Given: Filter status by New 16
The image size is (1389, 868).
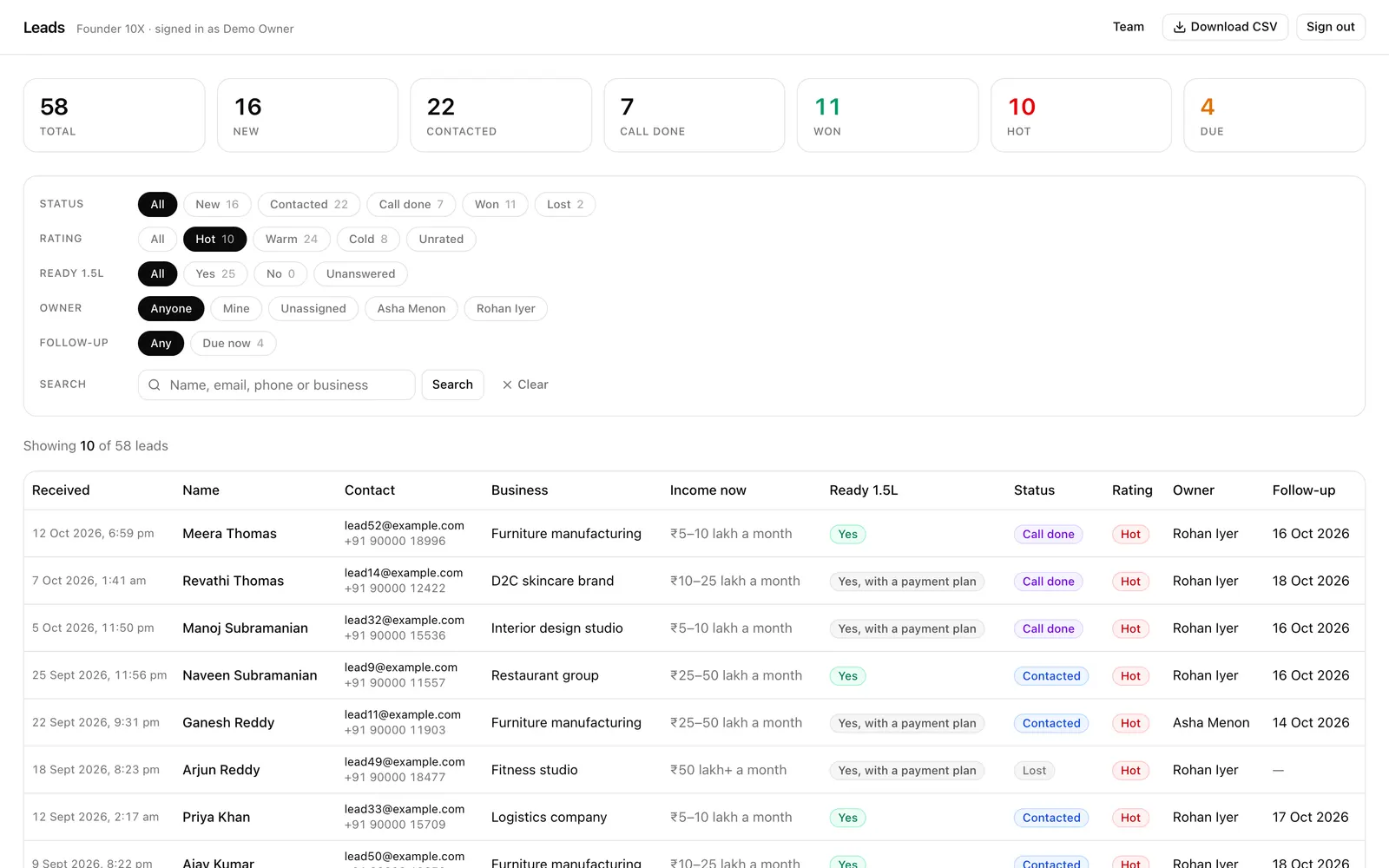Looking at the screenshot, I should pos(217,204).
